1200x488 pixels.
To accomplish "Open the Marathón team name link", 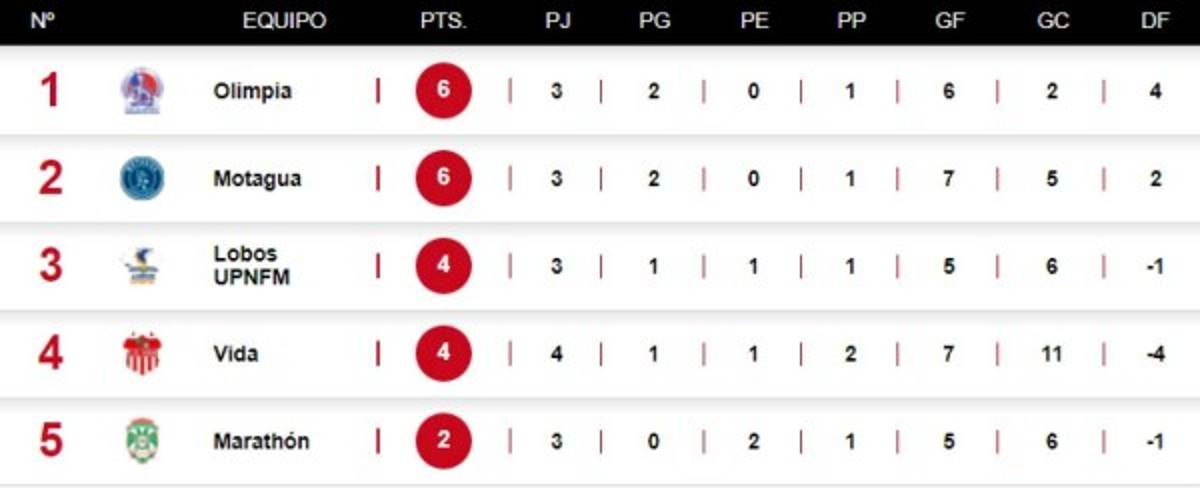I will click(x=261, y=441).
